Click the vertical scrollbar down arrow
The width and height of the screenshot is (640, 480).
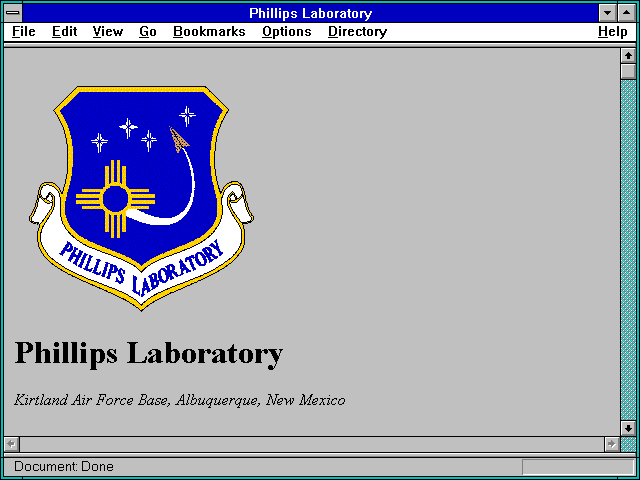tap(628, 428)
